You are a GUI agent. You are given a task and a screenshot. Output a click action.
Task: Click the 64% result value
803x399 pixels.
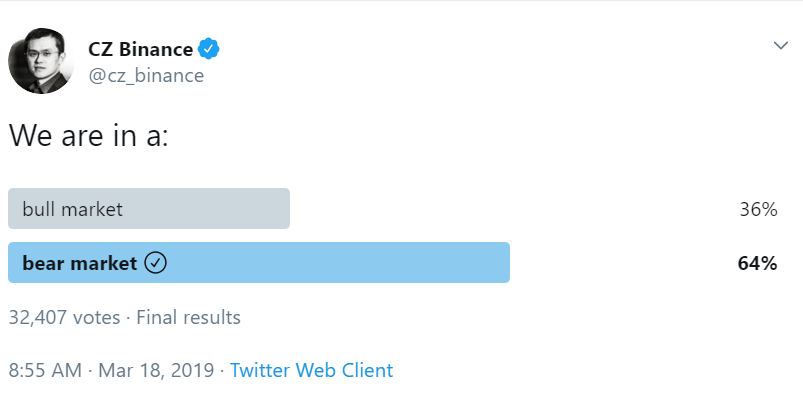[757, 263]
